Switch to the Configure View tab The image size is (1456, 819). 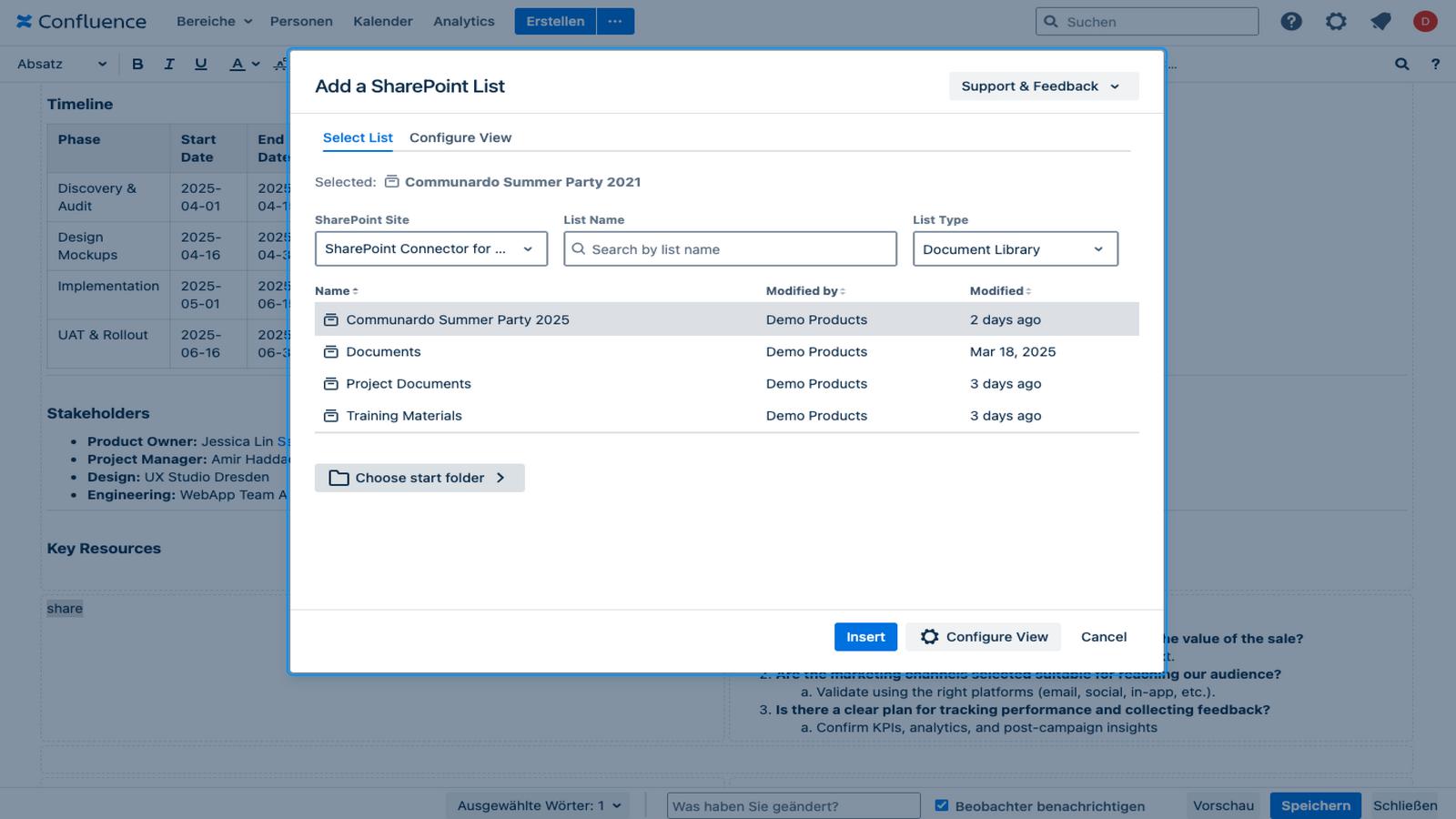pyautogui.click(x=460, y=137)
